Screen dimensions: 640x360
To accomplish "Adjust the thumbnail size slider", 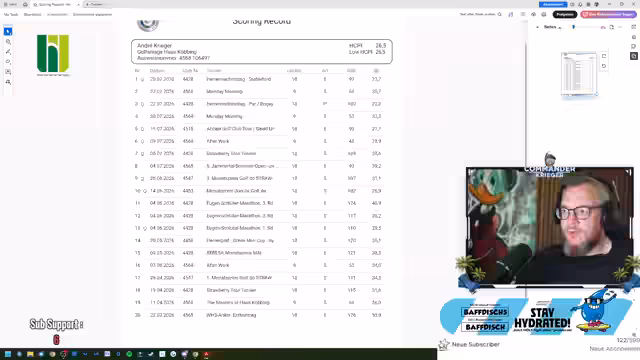I will pos(589,27).
